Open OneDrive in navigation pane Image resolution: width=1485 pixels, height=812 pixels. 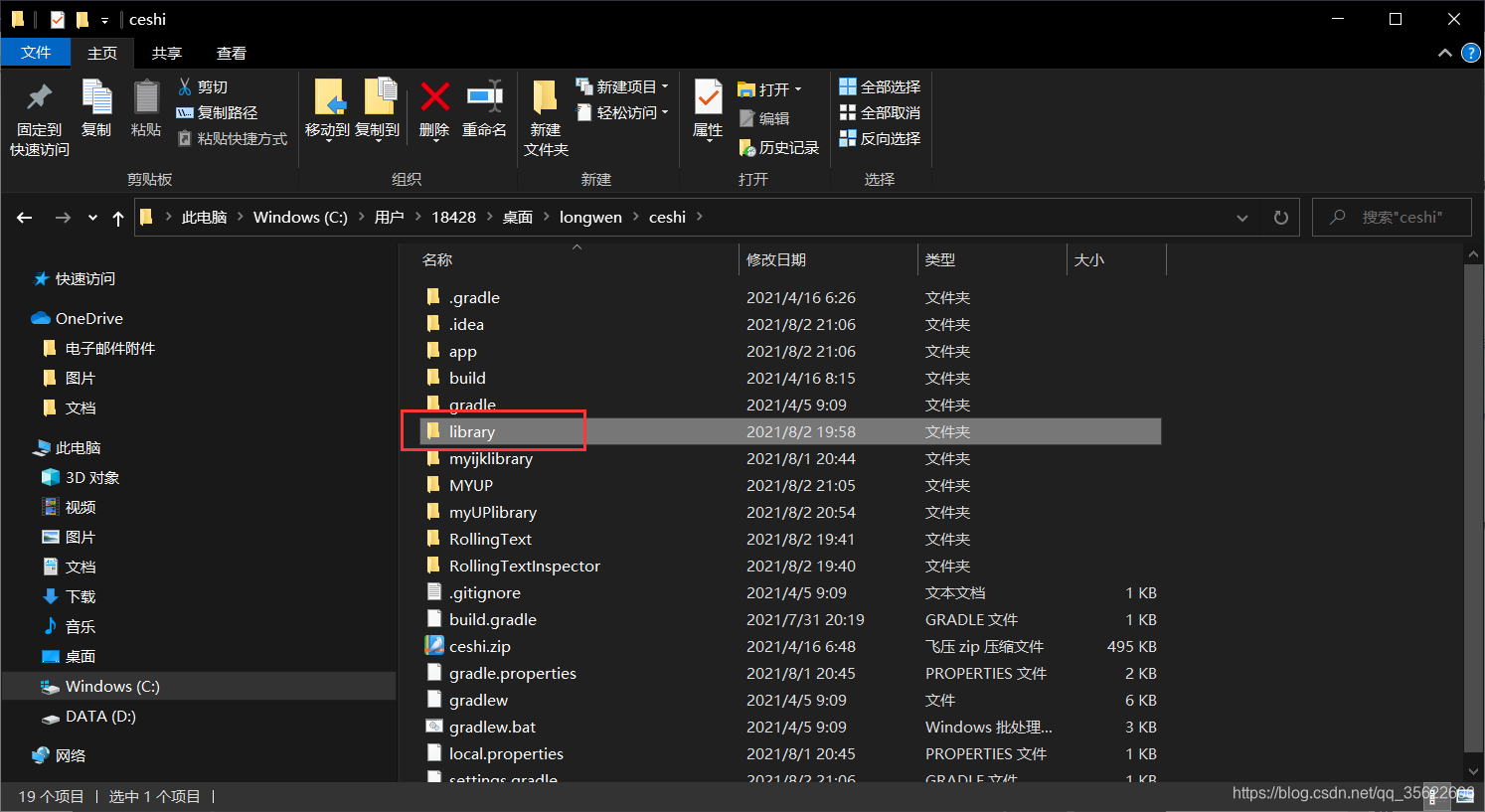pyautogui.click(x=89, y=319)
